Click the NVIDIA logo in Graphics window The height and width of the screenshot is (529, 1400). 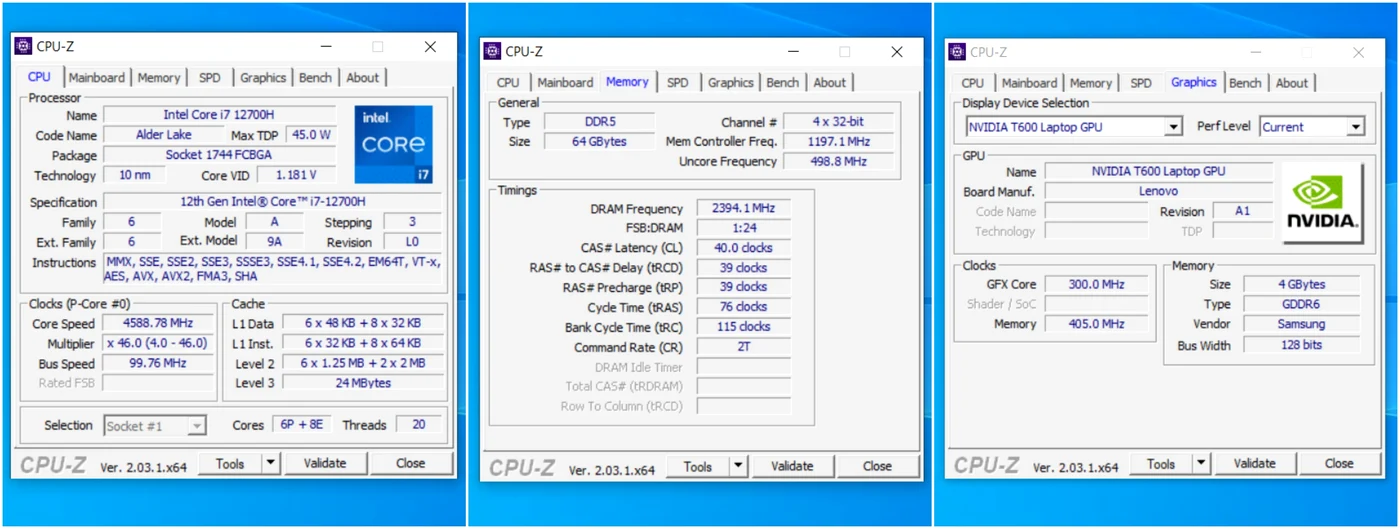coord(1321,202)
